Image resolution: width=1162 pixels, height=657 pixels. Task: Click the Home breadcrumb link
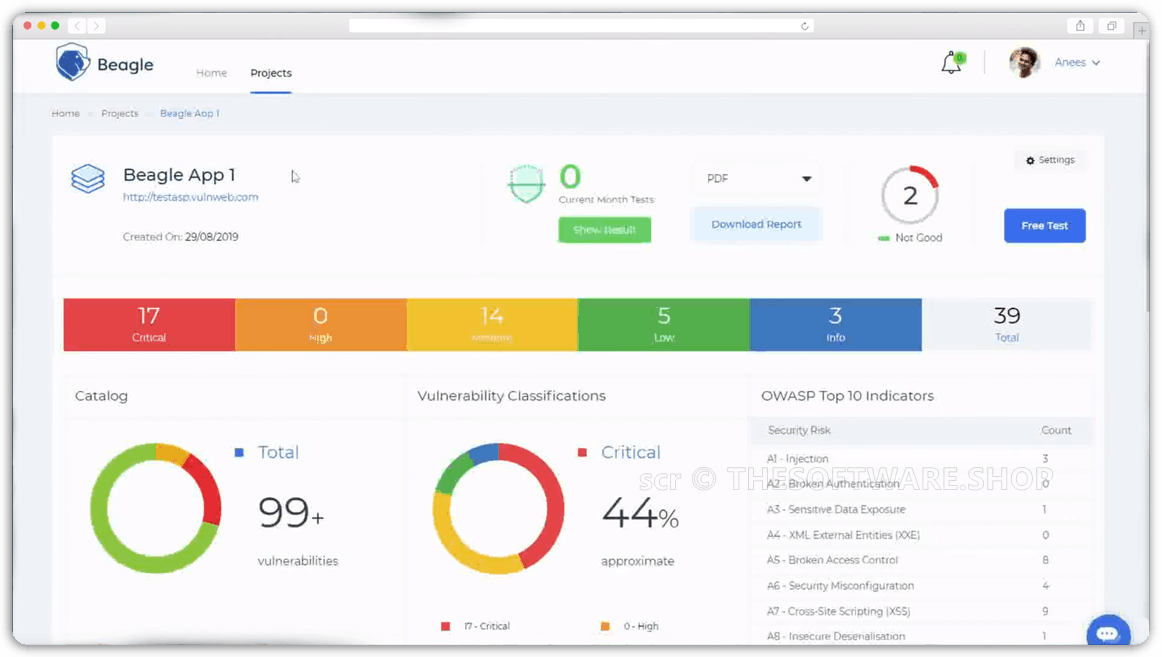pos(65,113)
